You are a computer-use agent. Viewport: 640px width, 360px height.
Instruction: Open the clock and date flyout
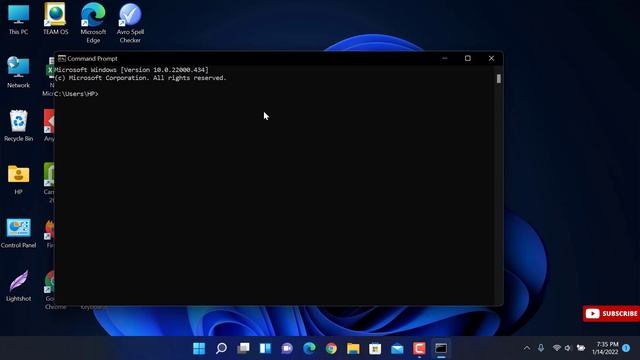point(605,348)
